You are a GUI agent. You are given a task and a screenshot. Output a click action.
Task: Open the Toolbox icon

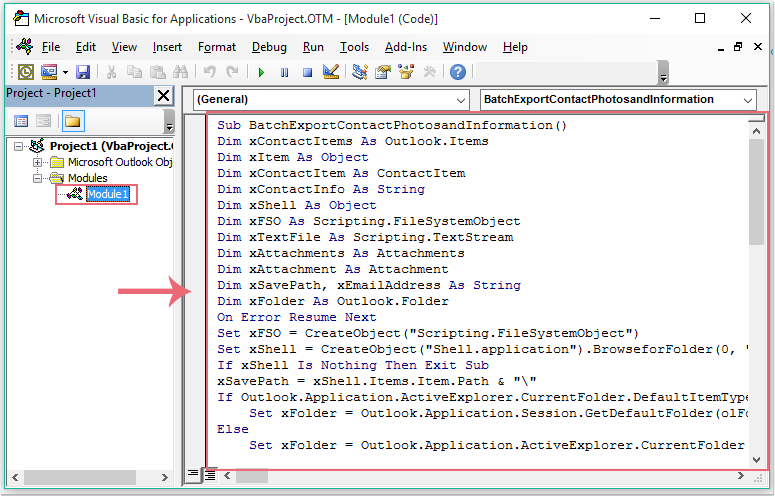tap(429, 72)
